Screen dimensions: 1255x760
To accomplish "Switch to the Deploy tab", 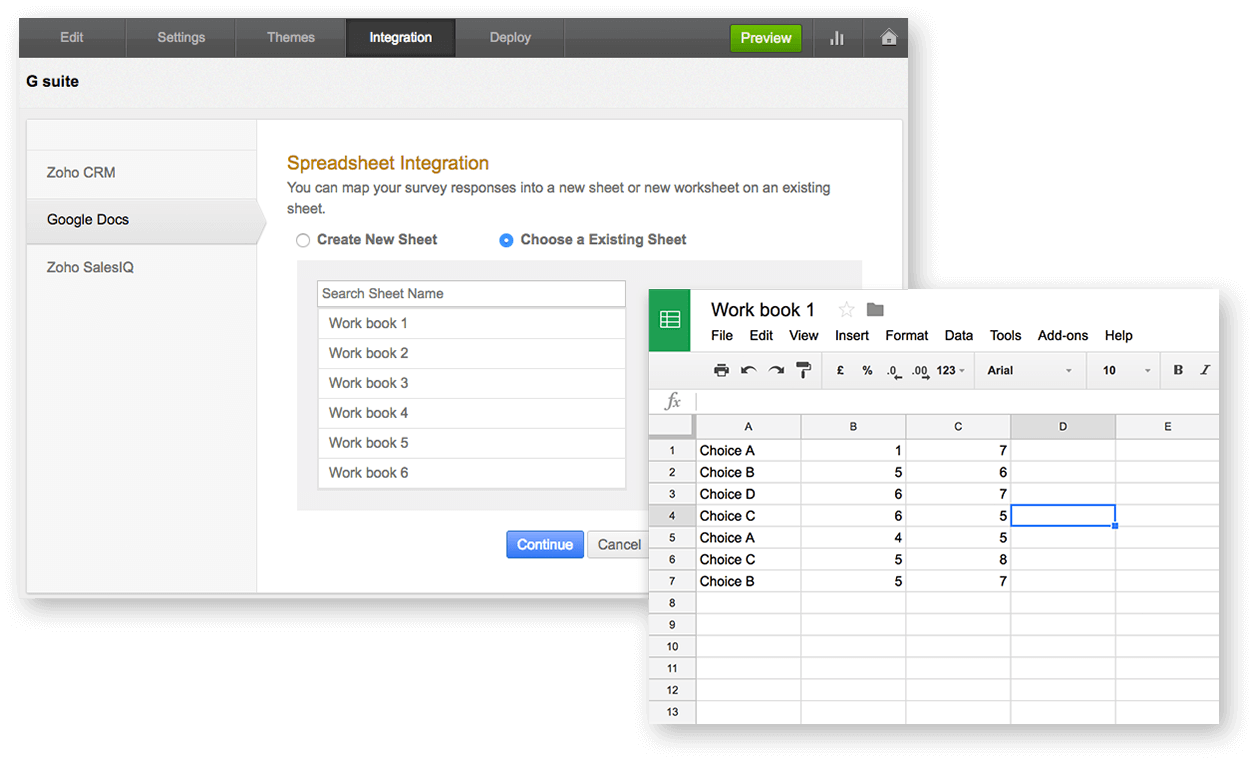I will tap(510, 37).
